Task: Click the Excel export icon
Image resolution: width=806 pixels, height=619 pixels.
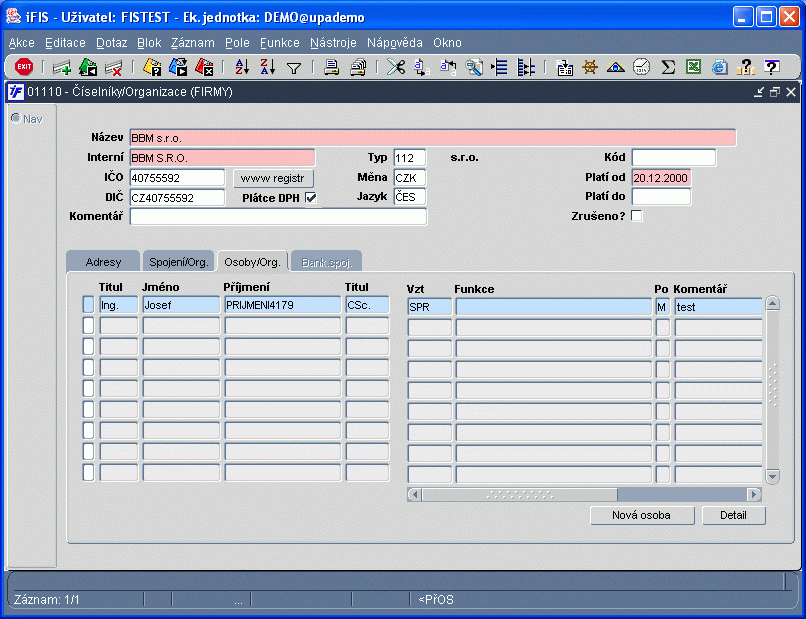Action: 693,67
